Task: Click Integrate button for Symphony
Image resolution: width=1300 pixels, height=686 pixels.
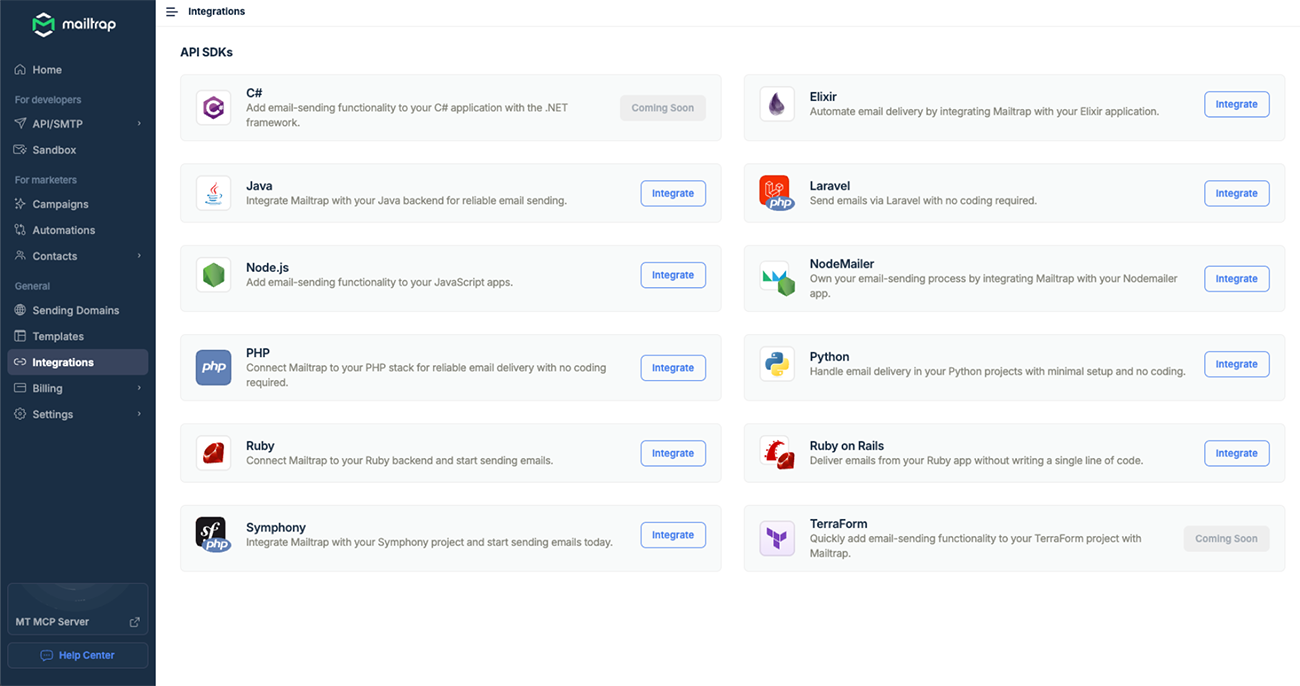Action: tap(673, 535)
